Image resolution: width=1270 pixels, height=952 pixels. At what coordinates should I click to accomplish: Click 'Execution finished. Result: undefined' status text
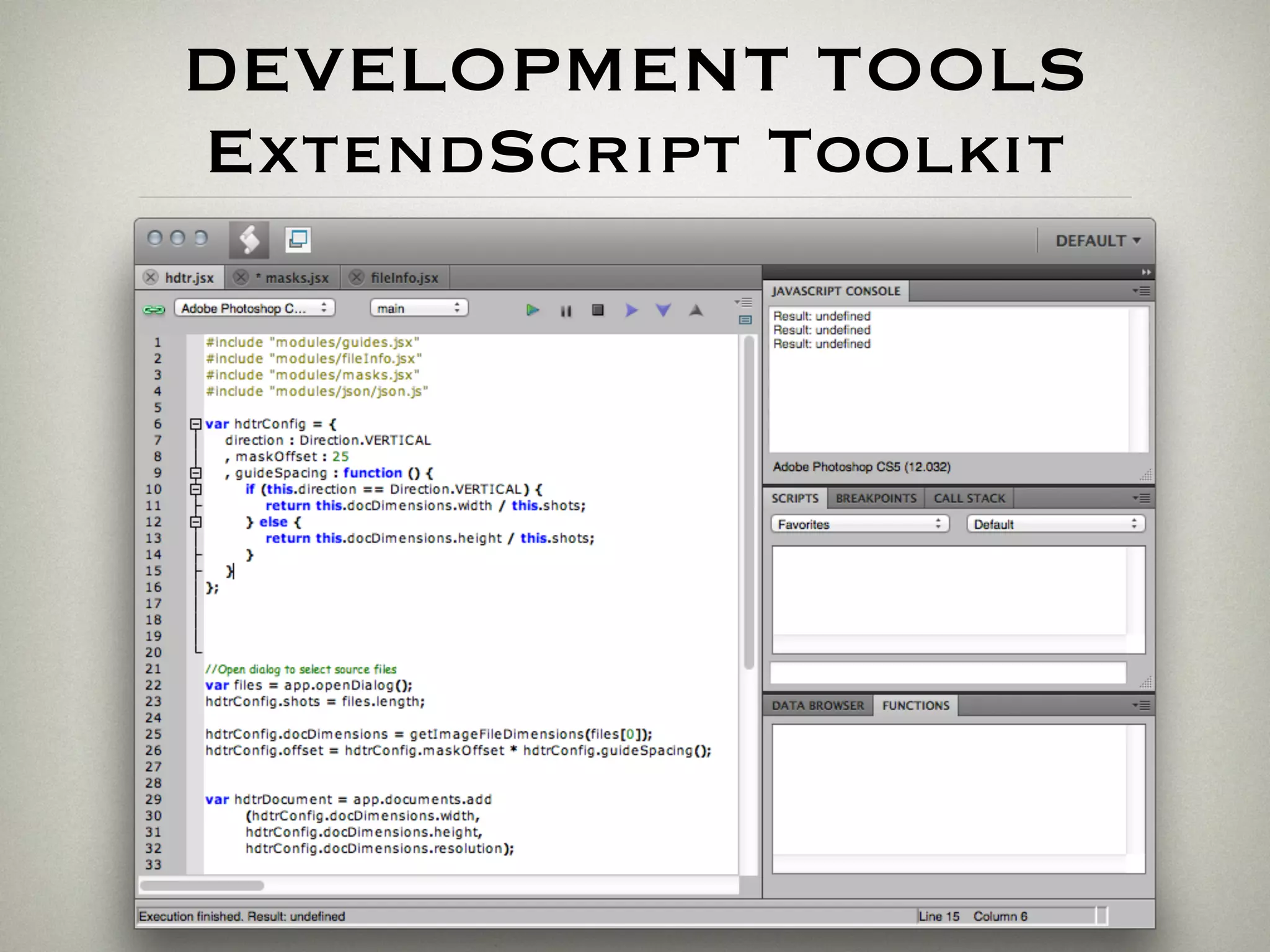(x=242, y=916)
